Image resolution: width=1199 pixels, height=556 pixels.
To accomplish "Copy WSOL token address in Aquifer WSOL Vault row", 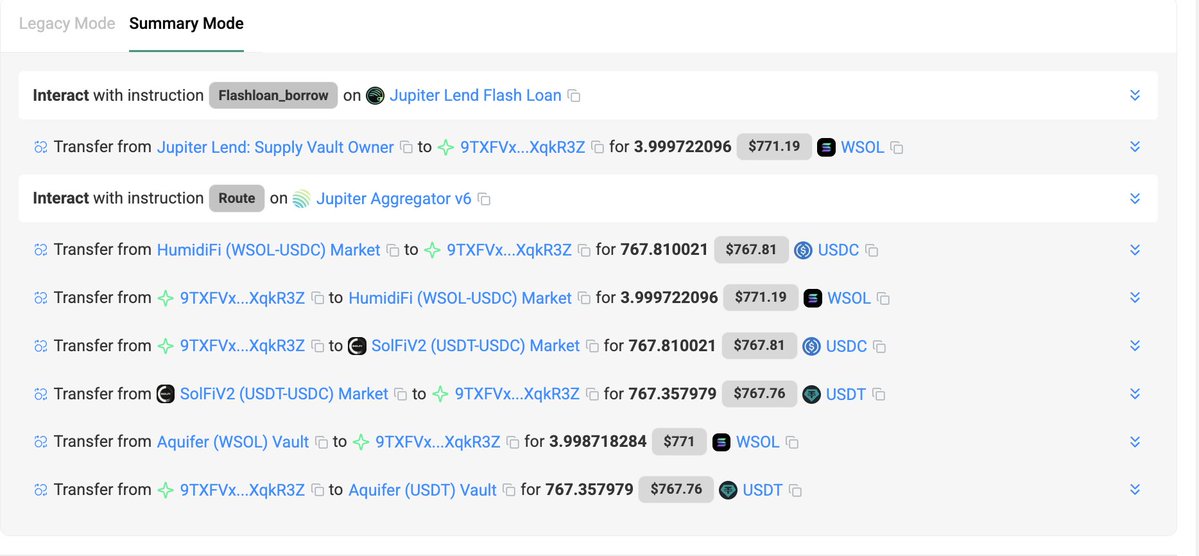I will (x=792, y=443).
